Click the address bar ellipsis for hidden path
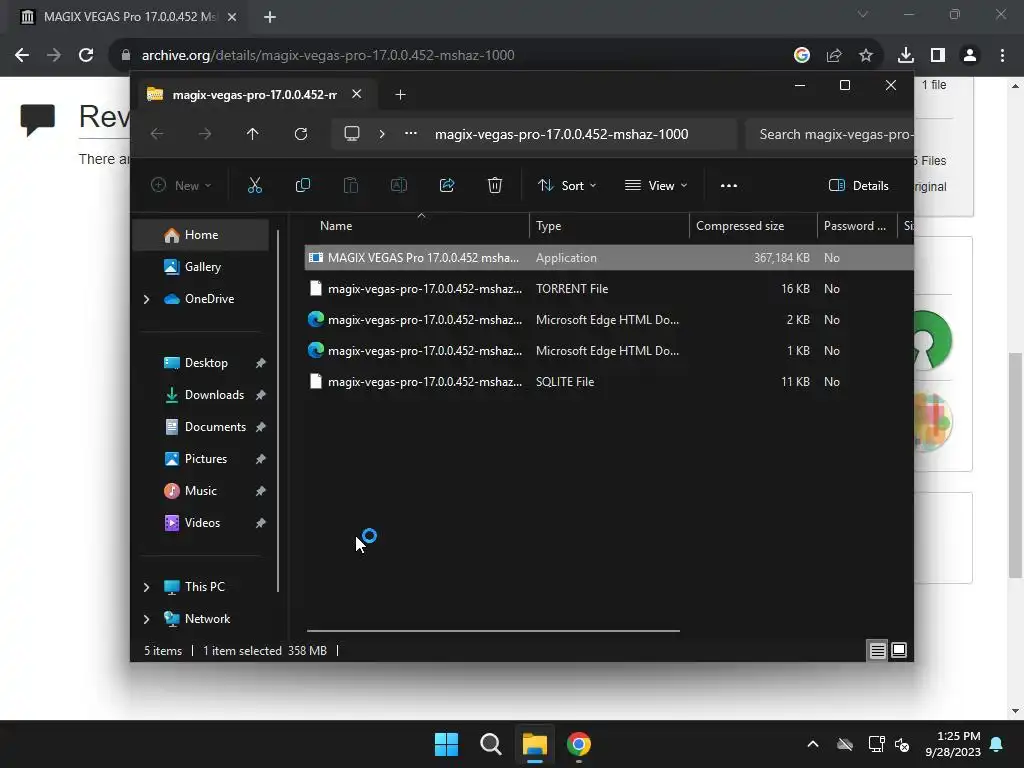The height and width of the screenshot is (768, 1024). point(411,133)
